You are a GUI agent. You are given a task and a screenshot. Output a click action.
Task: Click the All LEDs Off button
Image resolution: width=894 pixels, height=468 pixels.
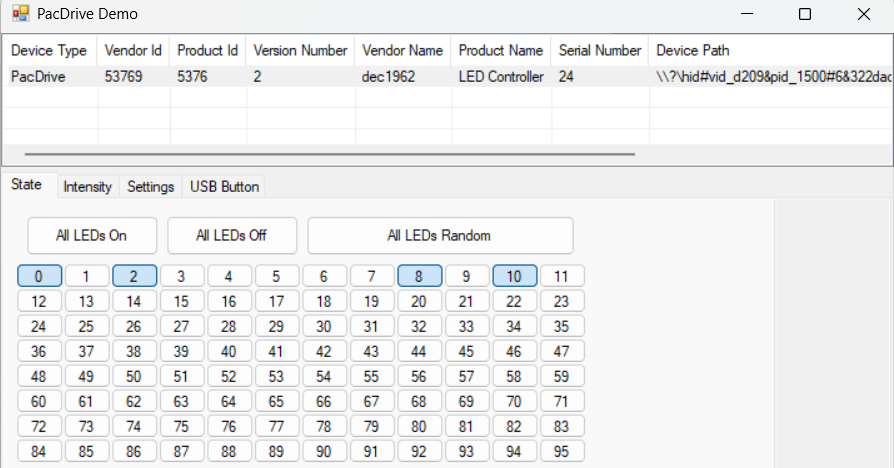tap(231, 236)
